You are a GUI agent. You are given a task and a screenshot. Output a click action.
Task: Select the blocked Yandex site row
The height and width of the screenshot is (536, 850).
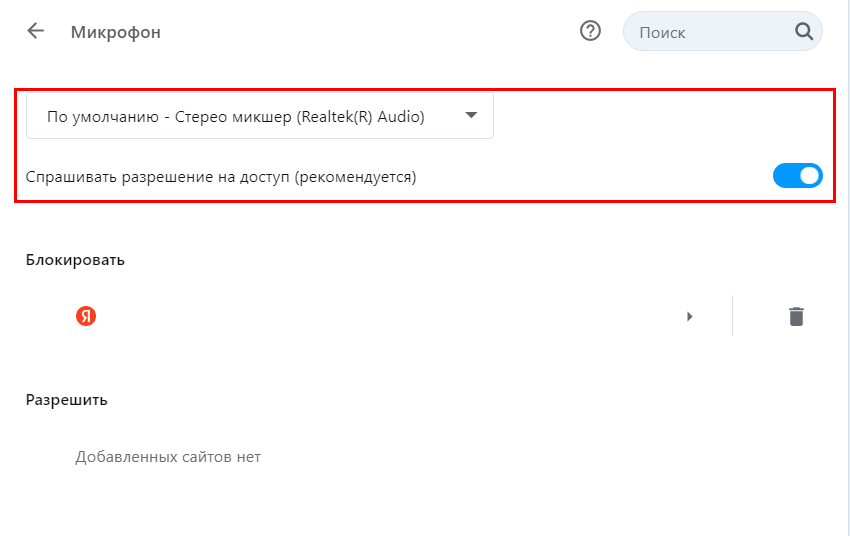380,316
